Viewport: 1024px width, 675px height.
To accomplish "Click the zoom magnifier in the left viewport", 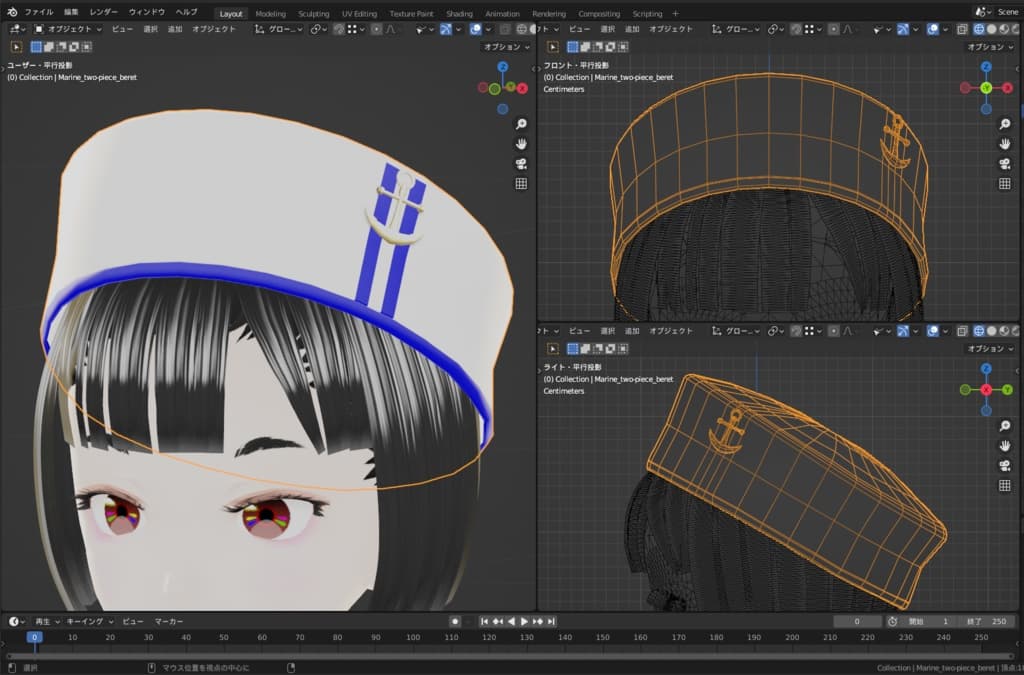I will click(521, 124).
